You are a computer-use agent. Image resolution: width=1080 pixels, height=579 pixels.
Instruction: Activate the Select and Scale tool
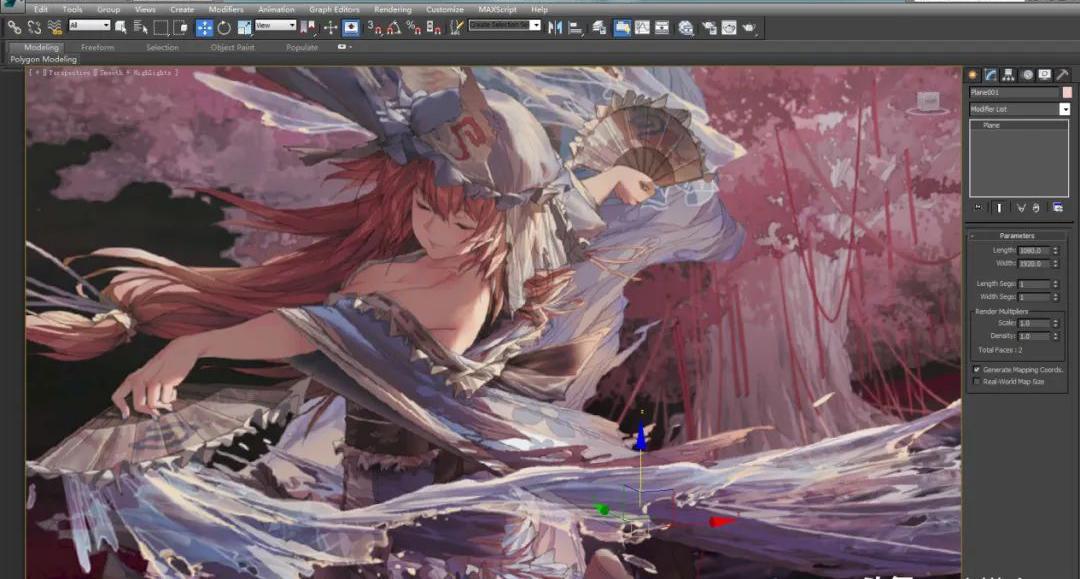[244, 28]
